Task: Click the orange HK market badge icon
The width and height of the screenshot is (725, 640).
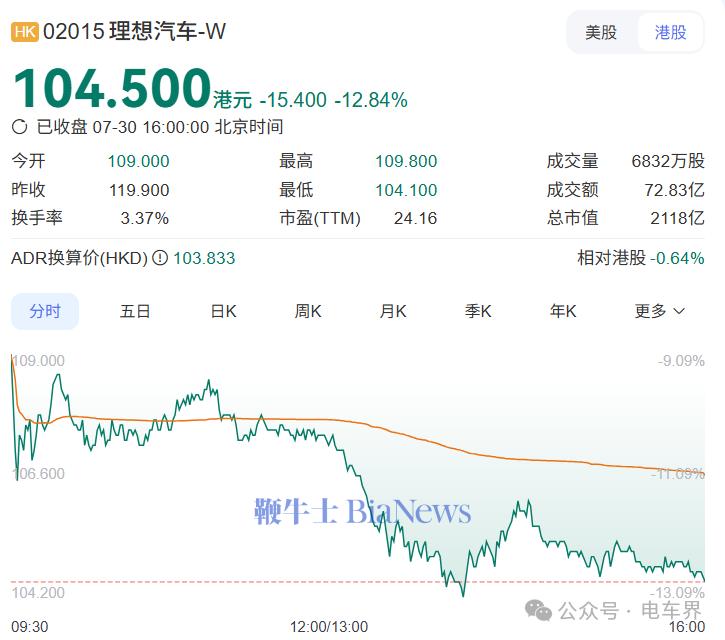Action: (25, 32)
